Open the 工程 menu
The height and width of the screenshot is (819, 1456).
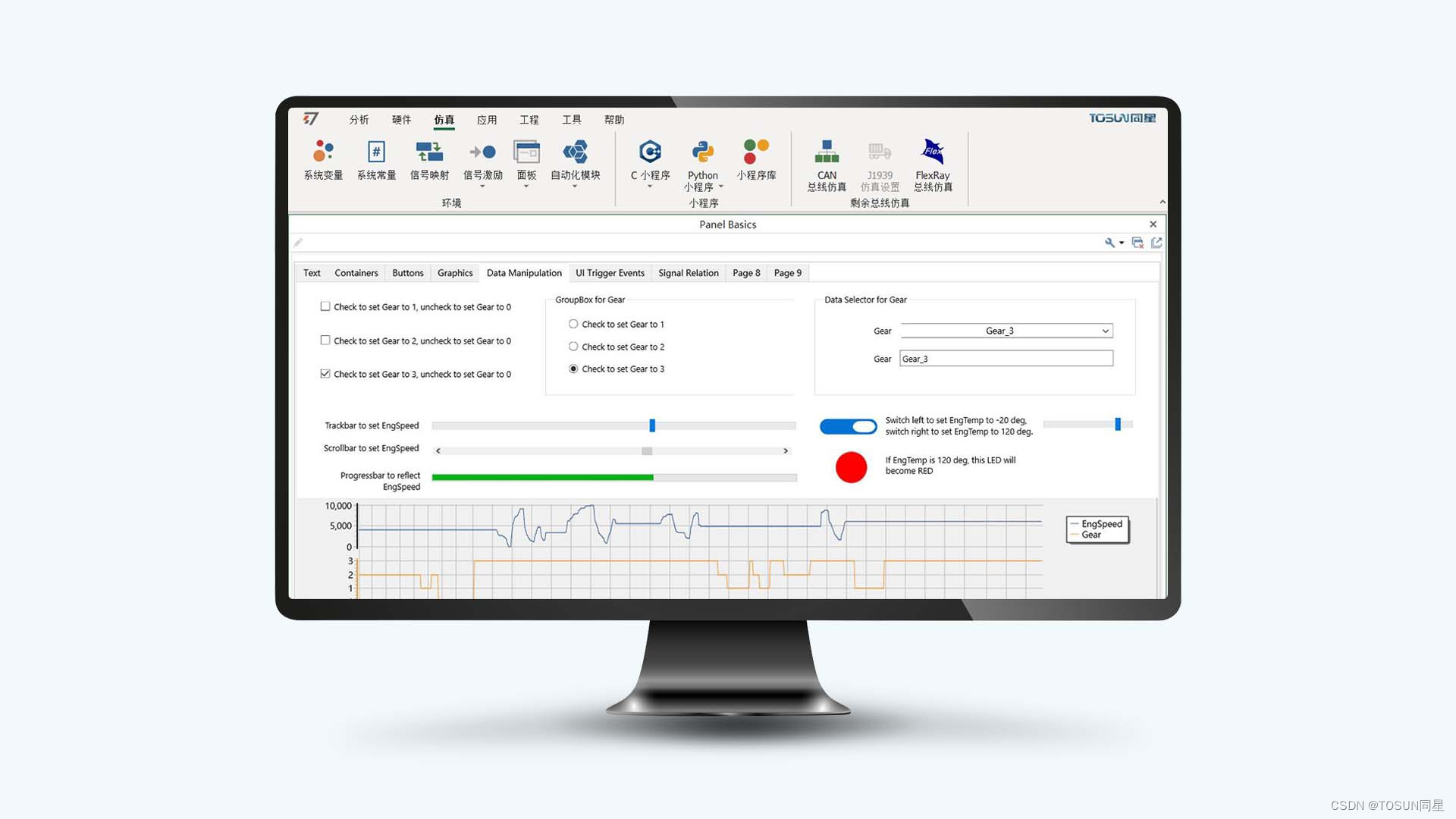[529, 120]
